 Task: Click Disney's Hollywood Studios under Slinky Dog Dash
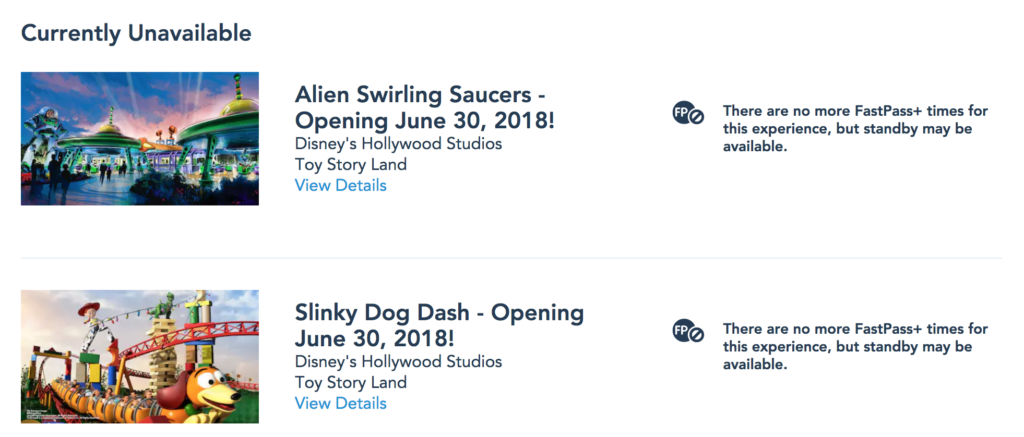point(398,361)
